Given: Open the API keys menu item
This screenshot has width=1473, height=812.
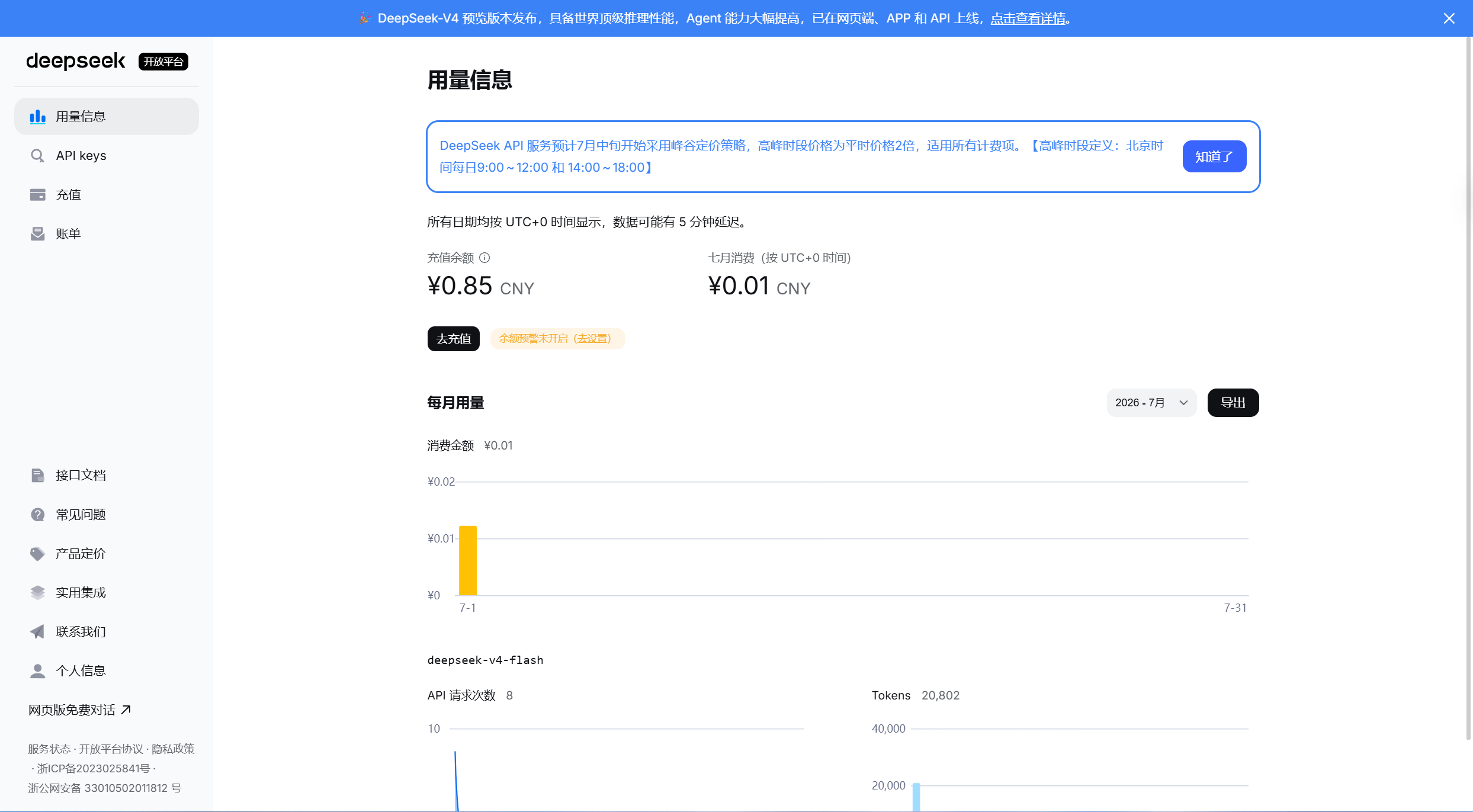Looking at the screenshot, I should [x=107, y=156].
